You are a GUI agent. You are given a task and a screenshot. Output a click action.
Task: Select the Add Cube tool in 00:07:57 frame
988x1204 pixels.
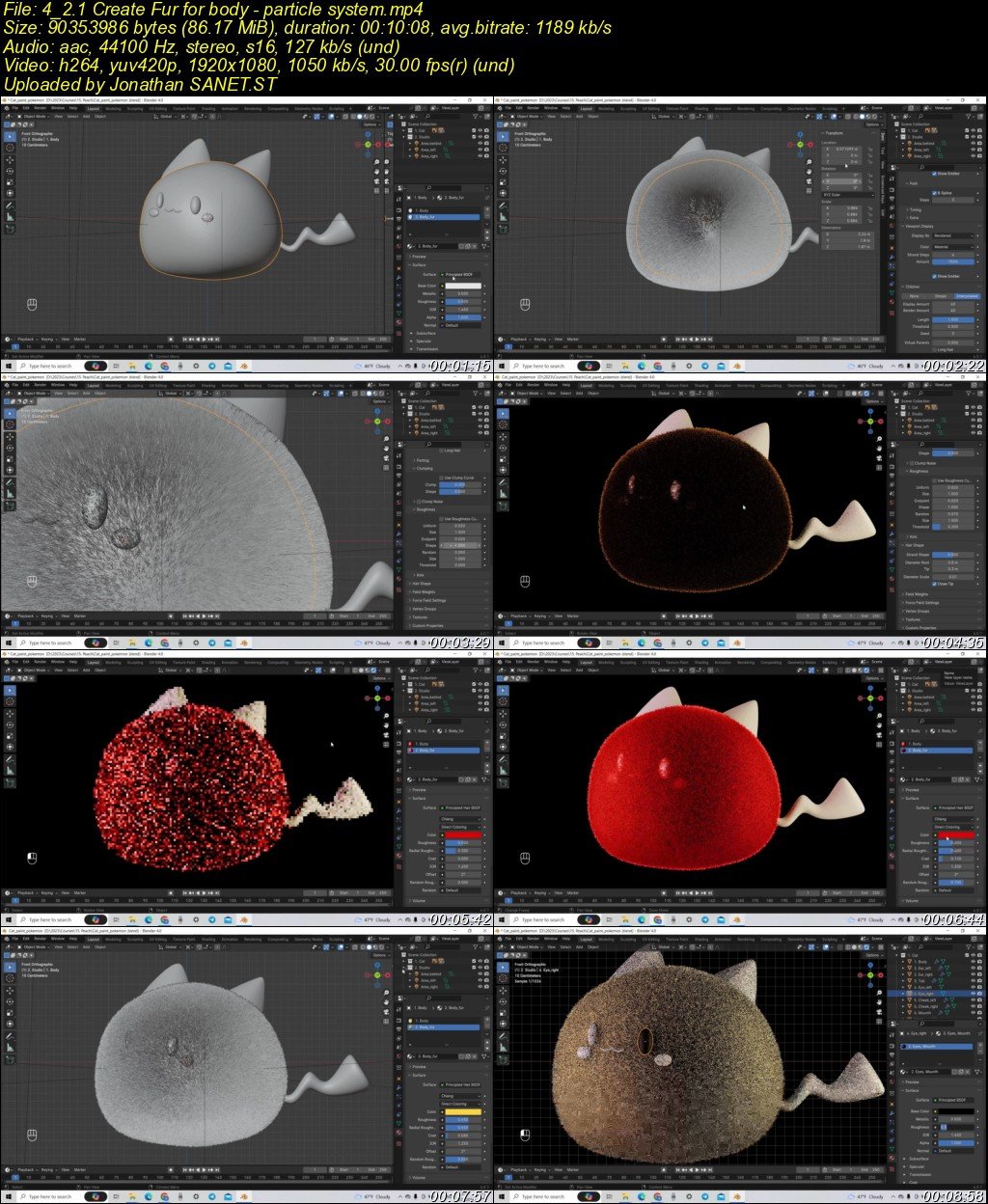[10, 1059]
